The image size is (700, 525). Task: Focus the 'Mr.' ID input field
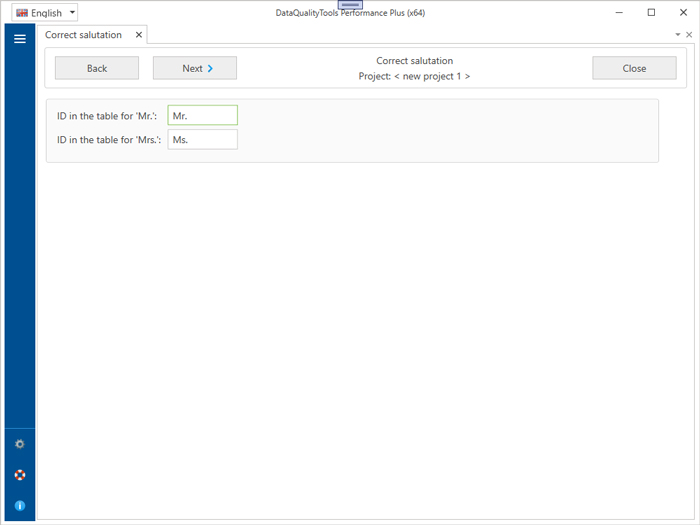(203, 116)
